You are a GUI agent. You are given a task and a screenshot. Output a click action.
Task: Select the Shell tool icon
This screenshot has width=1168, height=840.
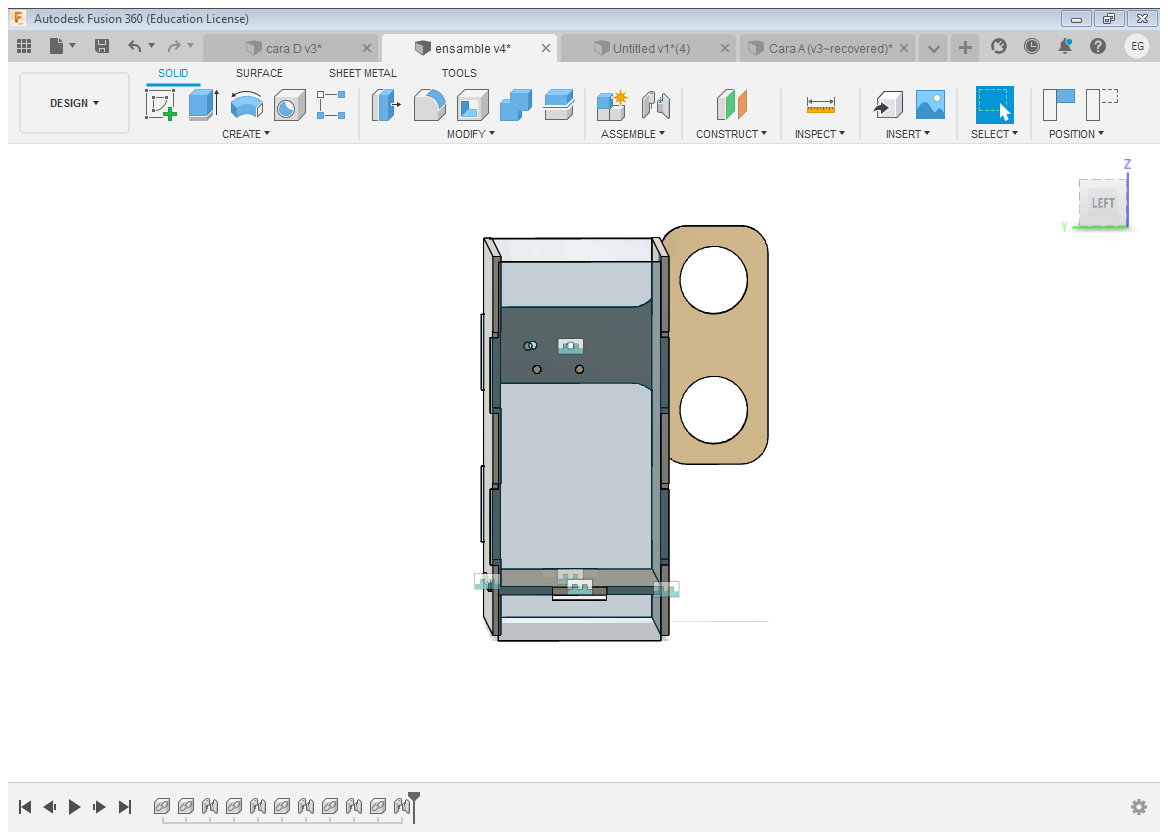(x=472, y=105)
